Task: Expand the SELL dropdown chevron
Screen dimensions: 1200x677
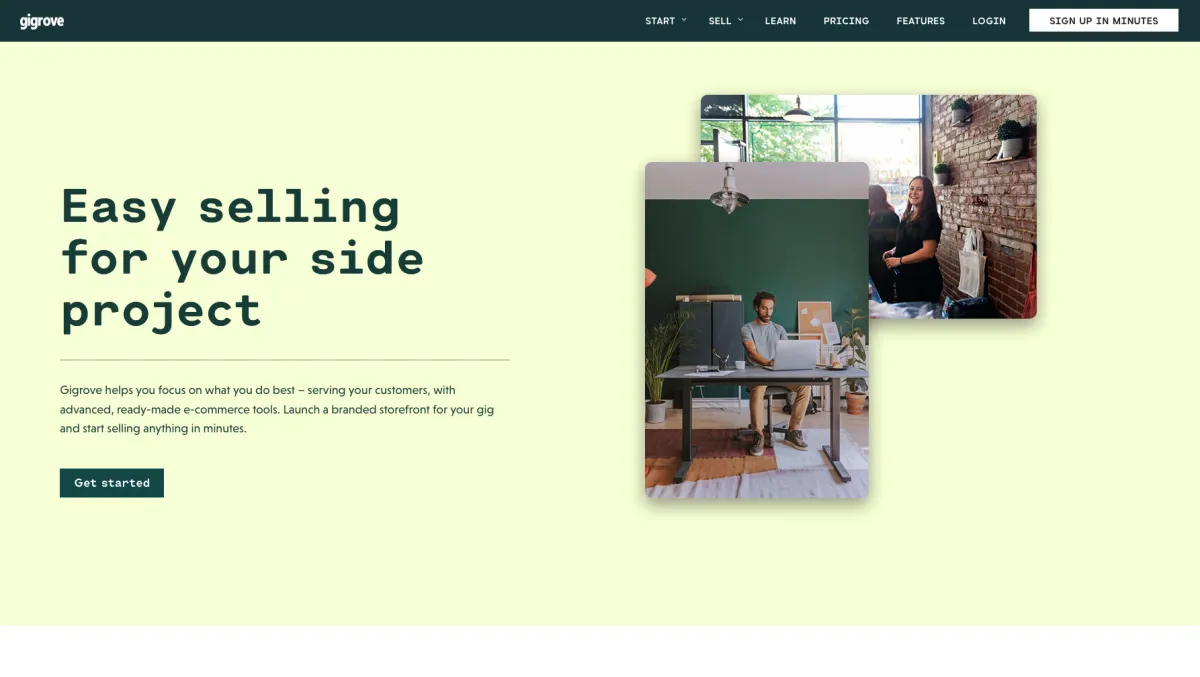Action: pos(741,20)
